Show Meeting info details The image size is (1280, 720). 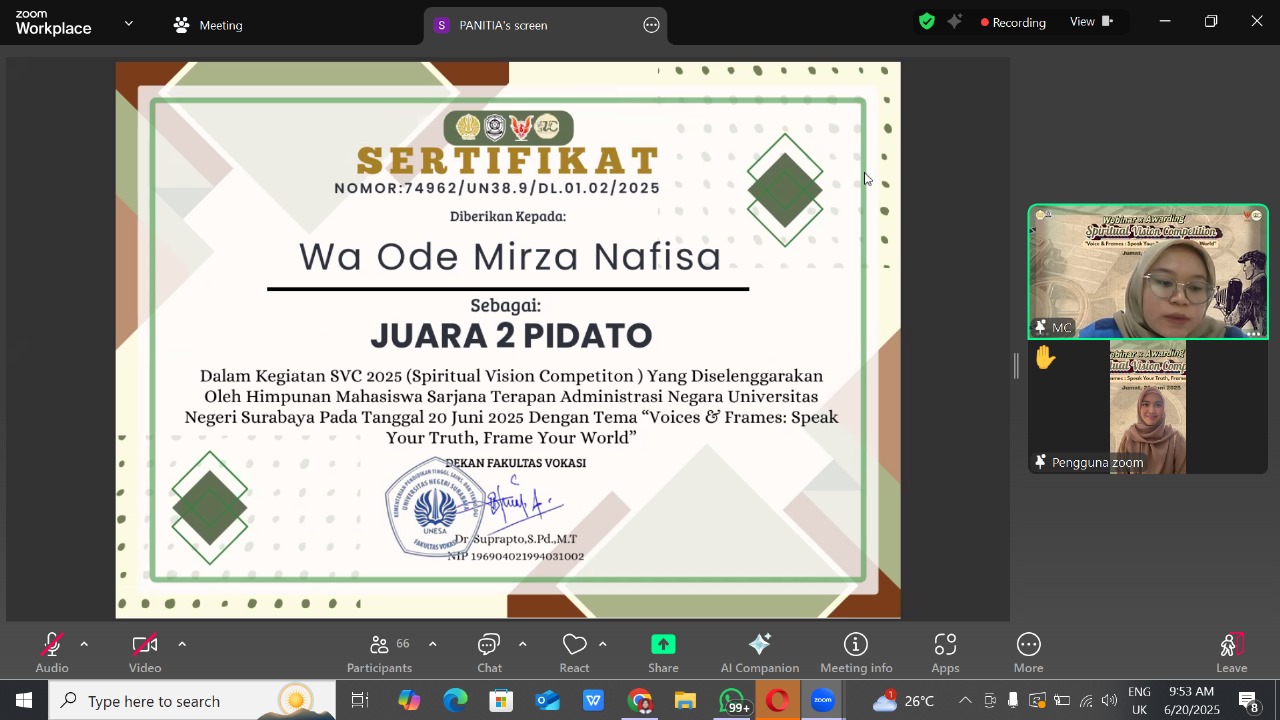pyautogui.click(x=856, y=653)
